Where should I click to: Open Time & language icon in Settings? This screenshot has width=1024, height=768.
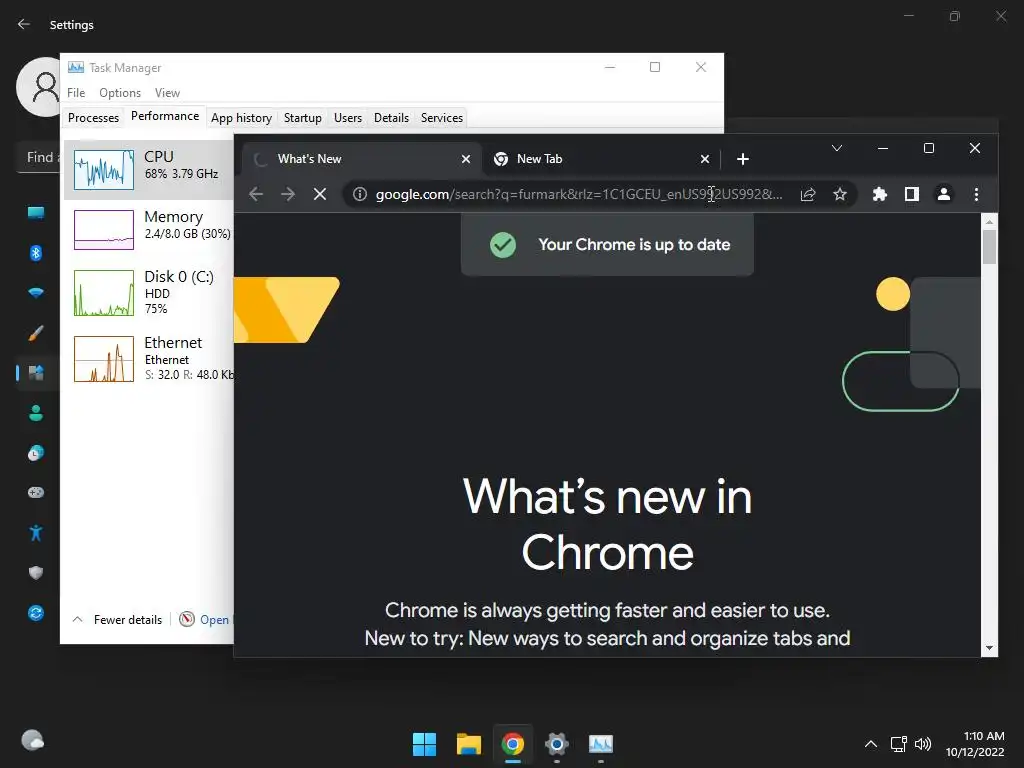[x=36, y=453]
